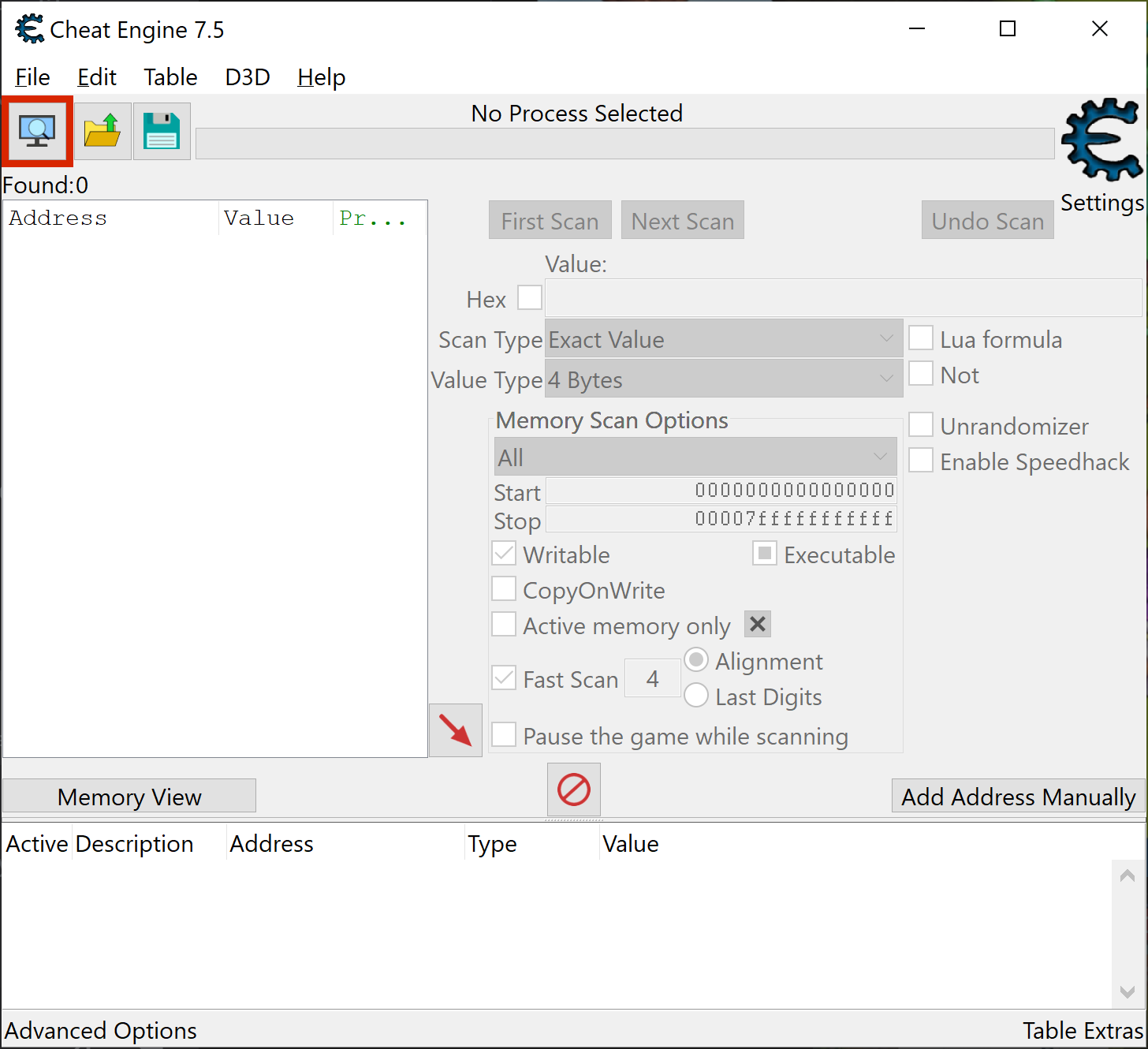Click the Value column header in the results list
Image resolution: width=1148 pixels, height=1049 pixels.
[x=276, y=218]
